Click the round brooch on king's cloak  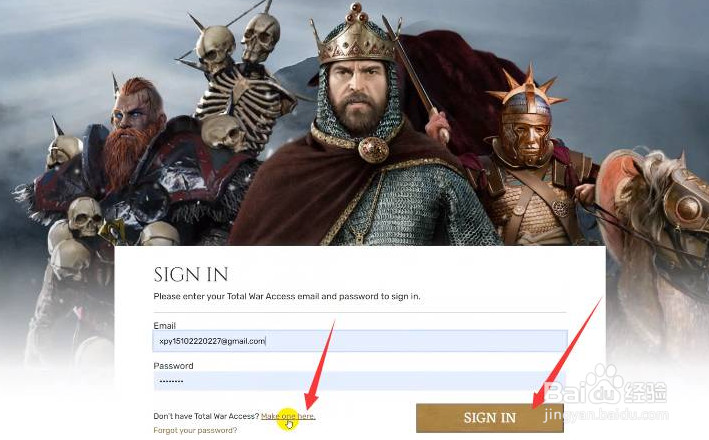tap(373, 150)
